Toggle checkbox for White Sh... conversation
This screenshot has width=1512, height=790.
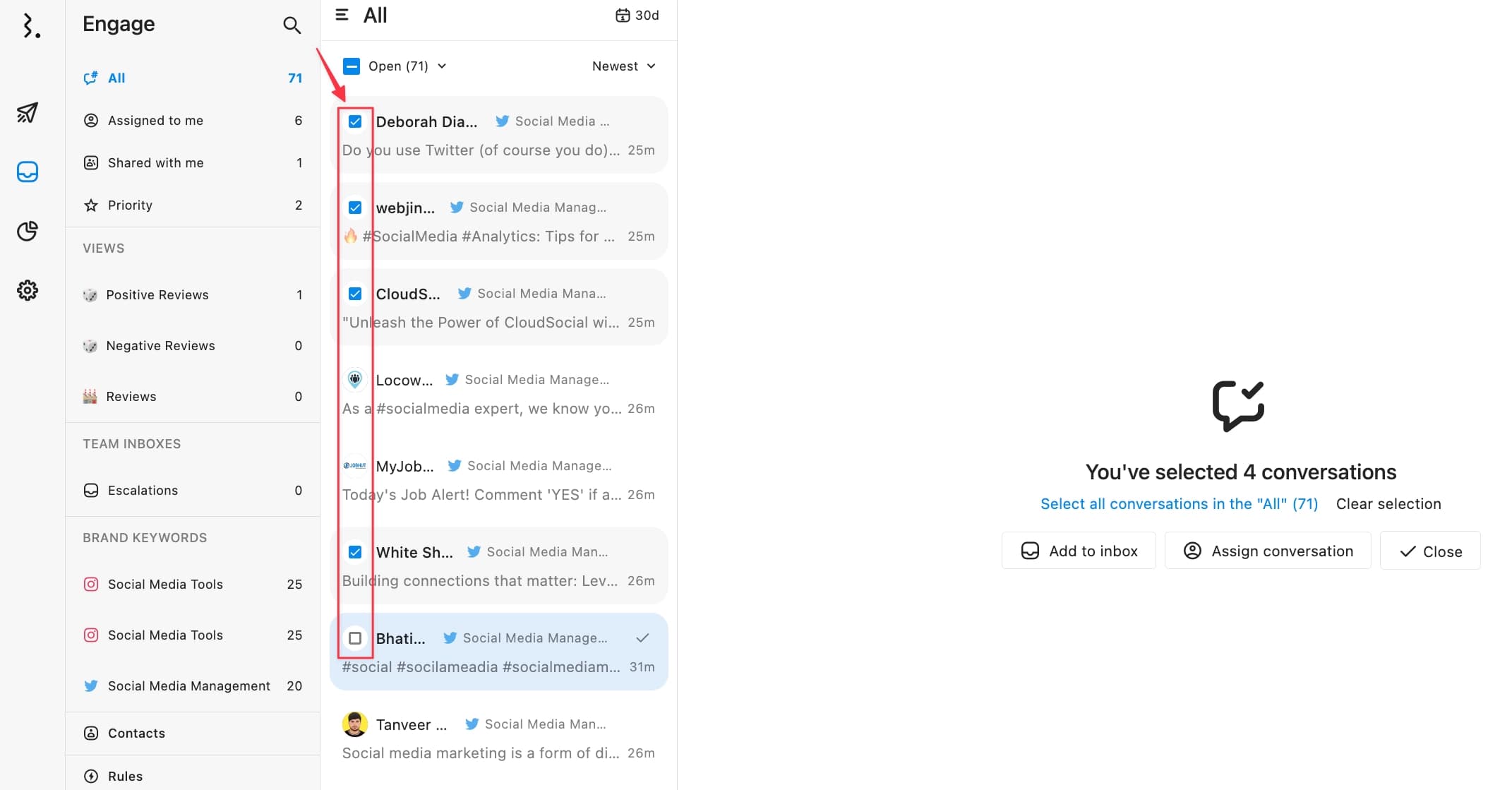point(356,551)
